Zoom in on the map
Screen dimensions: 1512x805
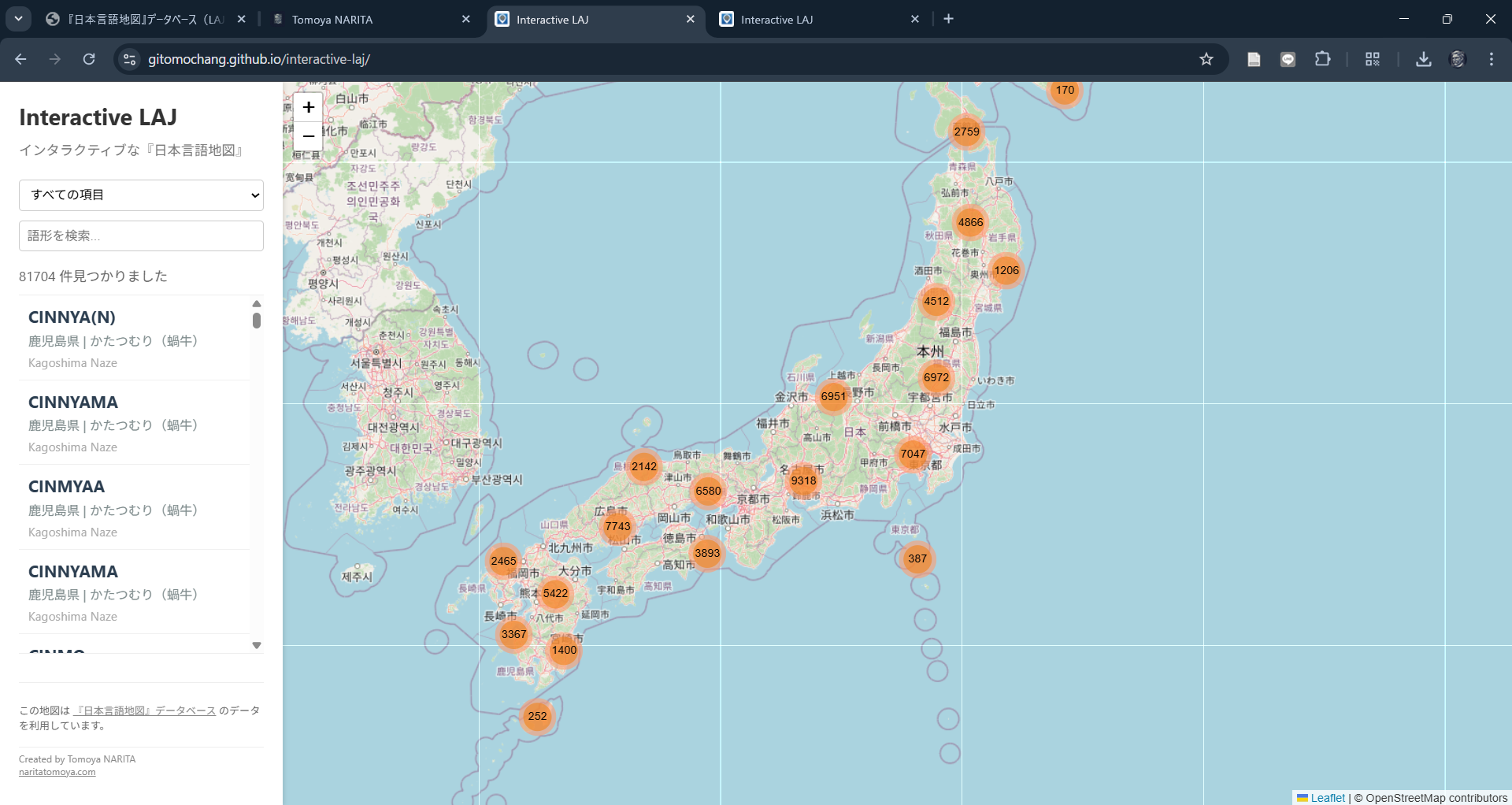[309, 107]
